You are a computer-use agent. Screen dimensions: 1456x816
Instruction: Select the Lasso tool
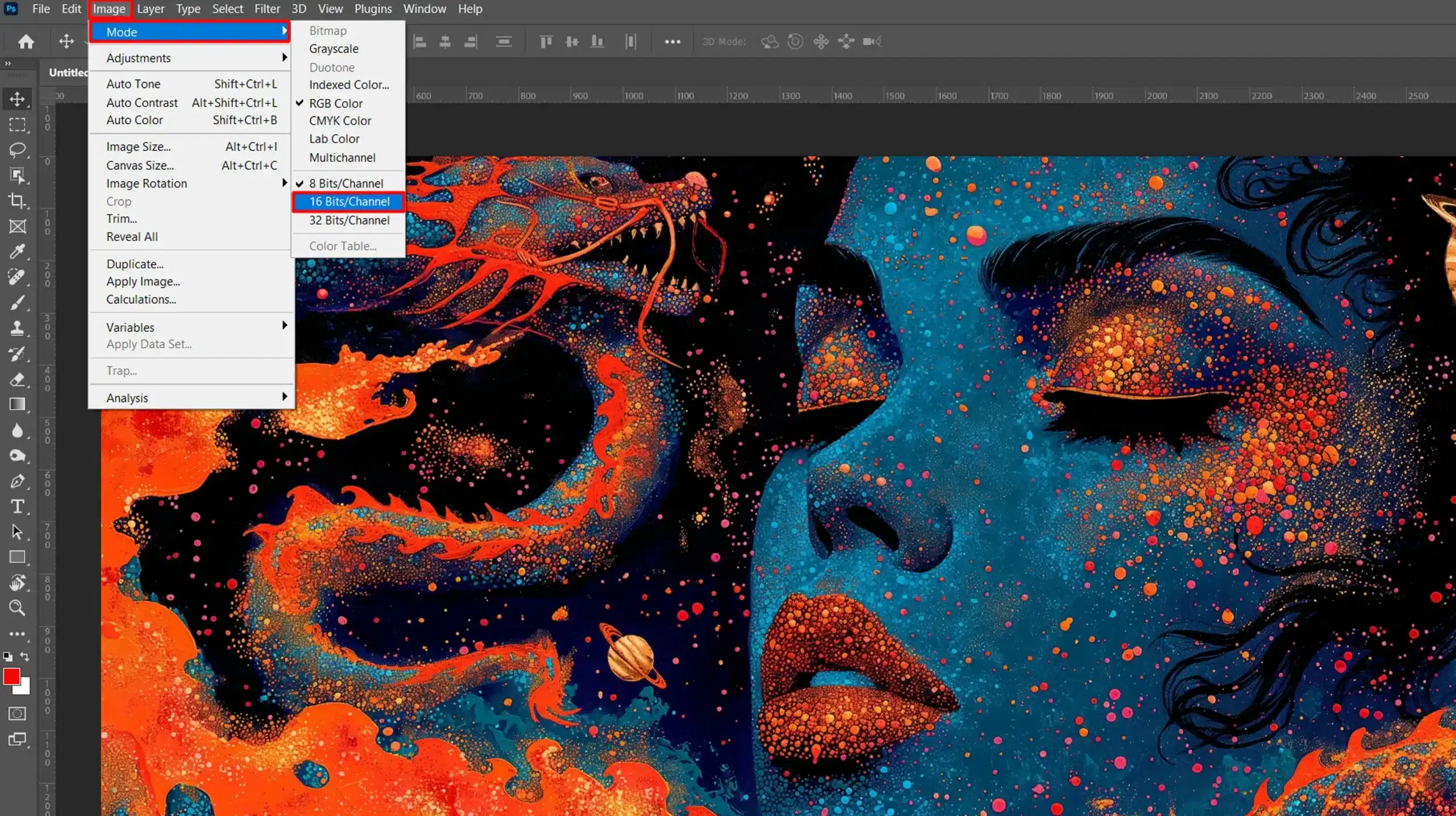point(17,150)
